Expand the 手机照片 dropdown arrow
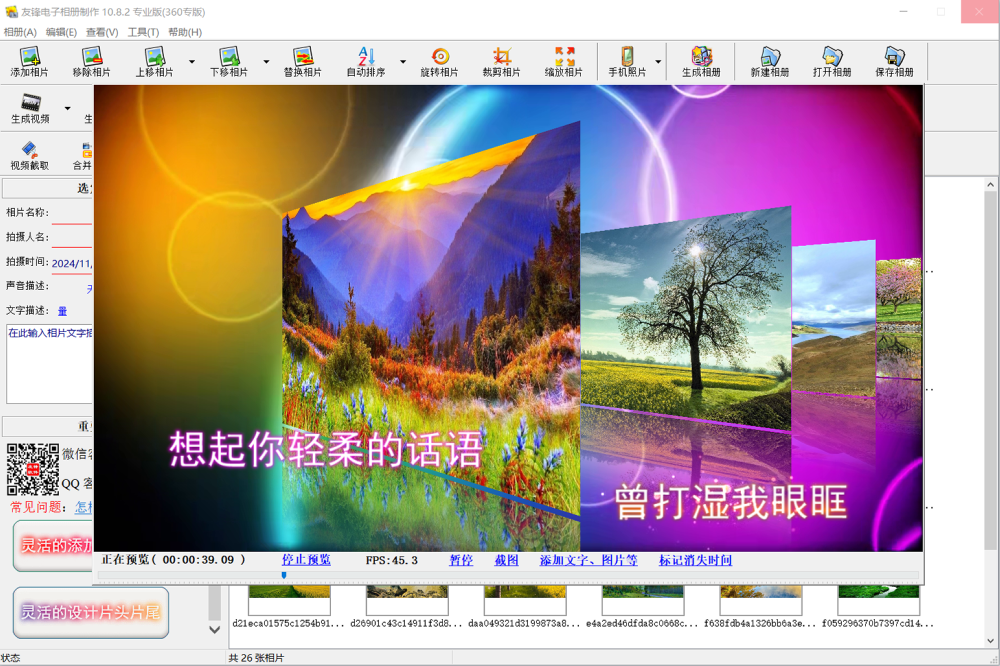The image size is (1000, 666). pos(657,61)
